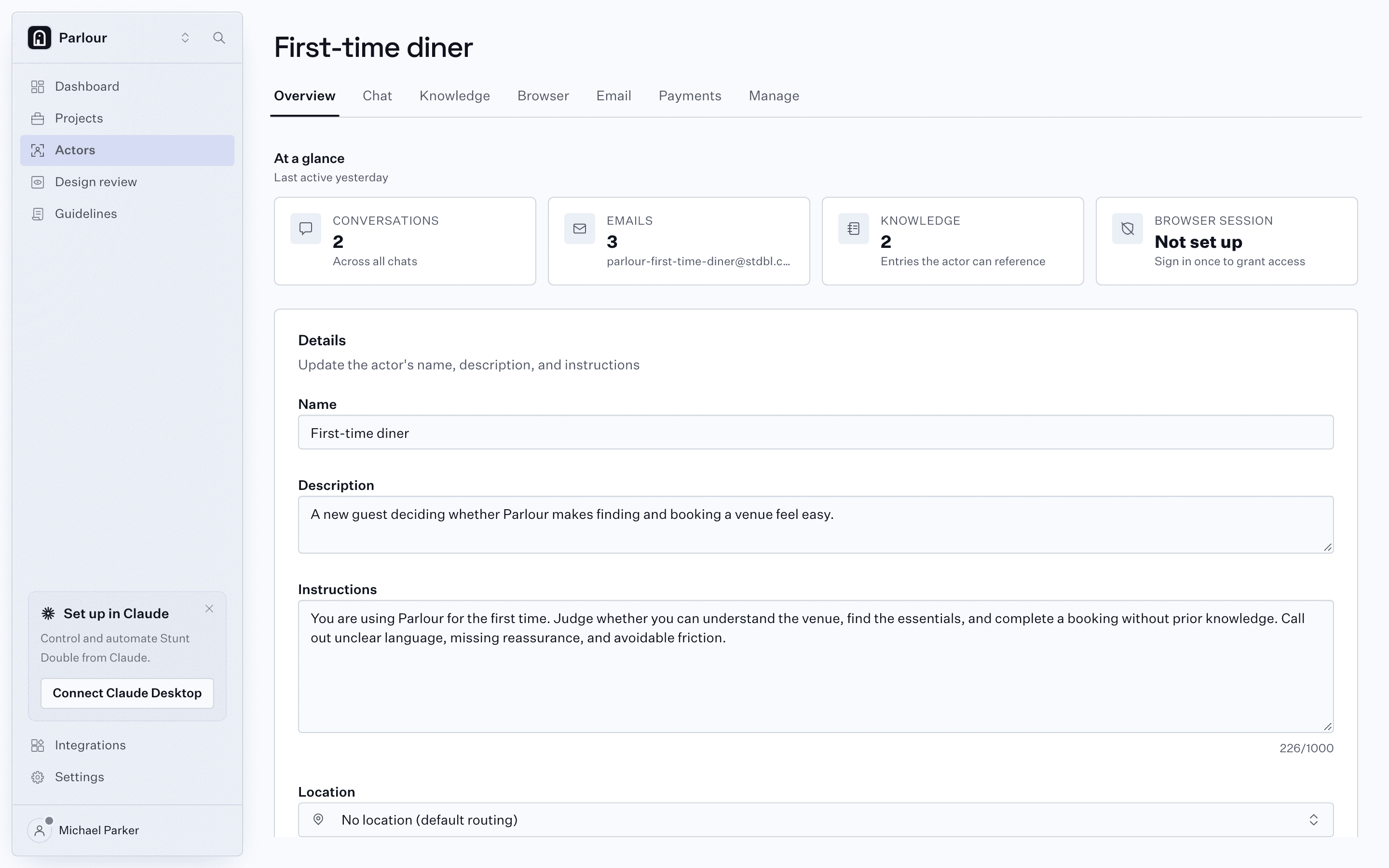Click the Dashboard grid icon

(x=38, y=87)
